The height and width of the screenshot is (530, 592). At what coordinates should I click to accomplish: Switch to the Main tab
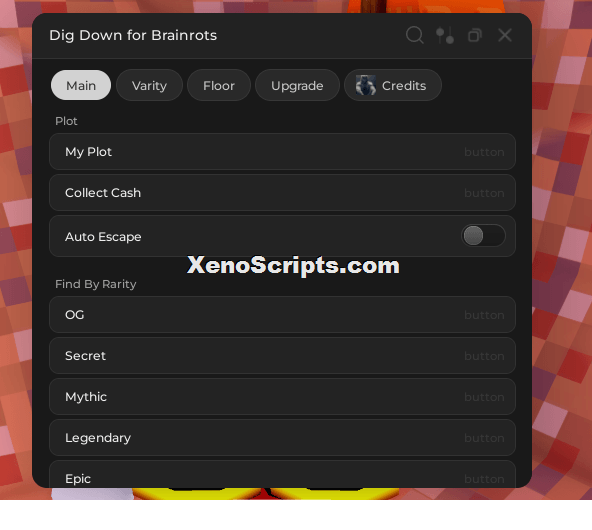pos(81,85)
